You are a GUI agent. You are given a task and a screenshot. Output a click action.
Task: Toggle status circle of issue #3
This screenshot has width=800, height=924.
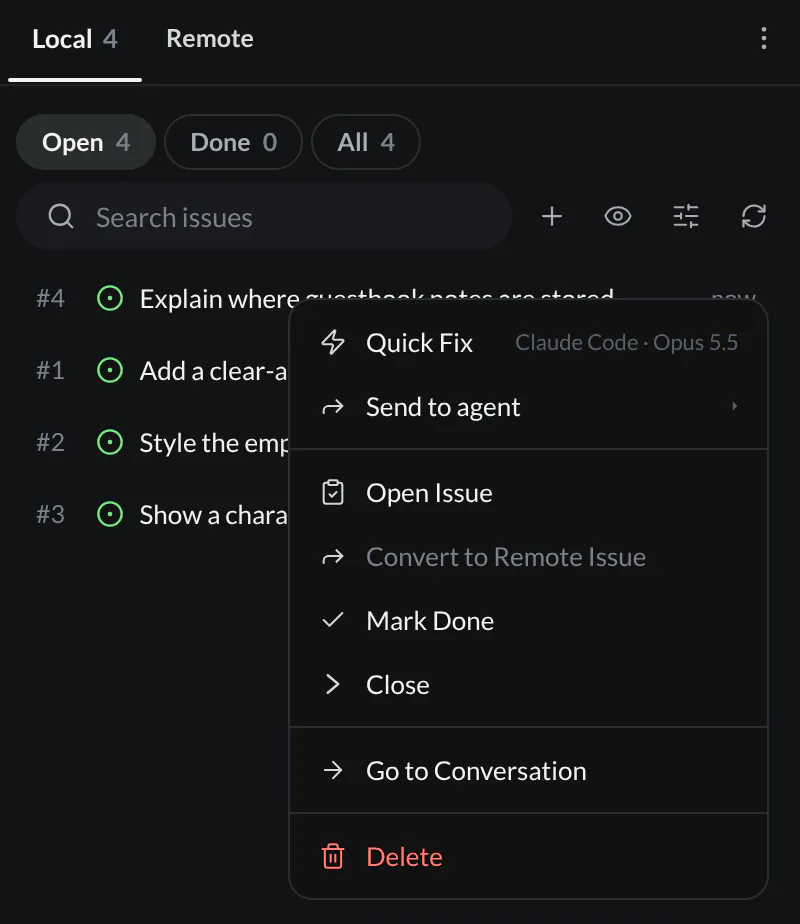110,514
